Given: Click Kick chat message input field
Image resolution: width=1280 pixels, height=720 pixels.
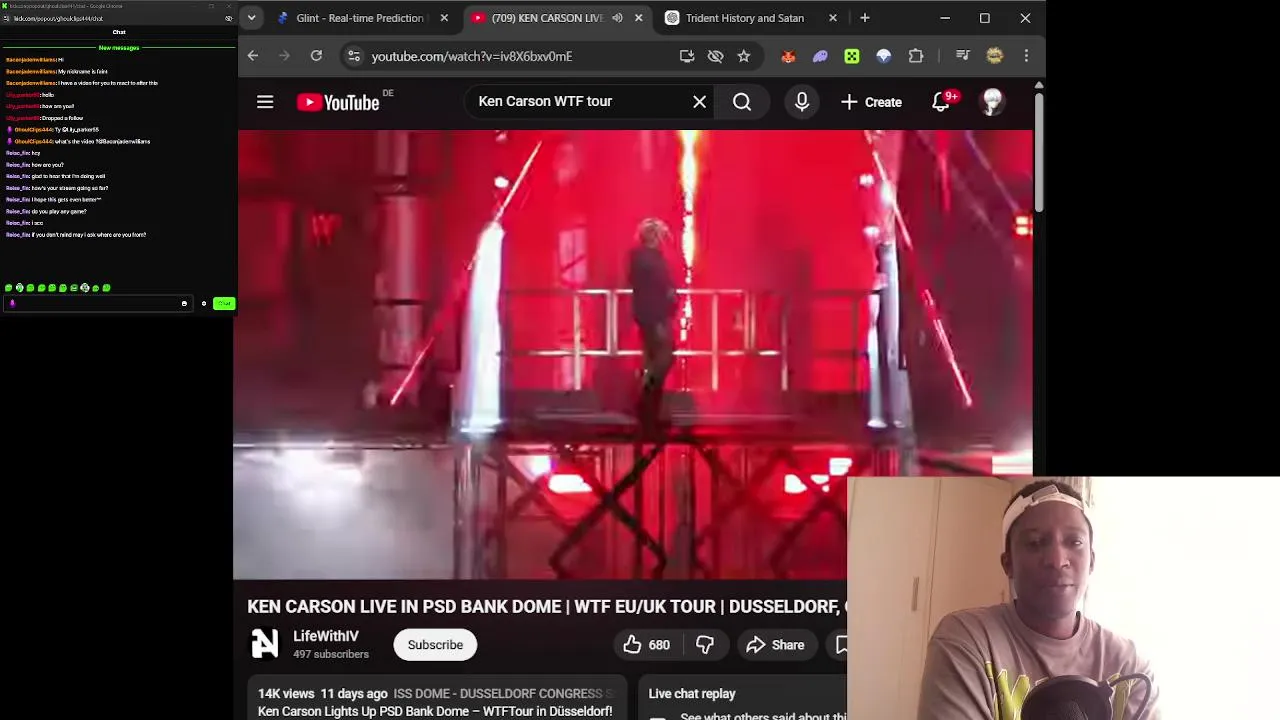Looking at the screenshot, I should 96,303.
